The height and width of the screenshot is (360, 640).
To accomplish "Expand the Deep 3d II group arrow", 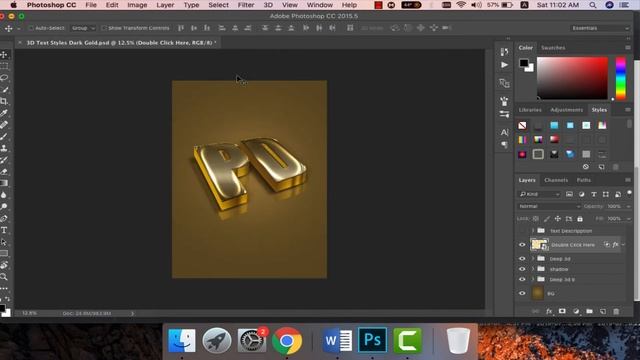I will (x=533, y=280).
